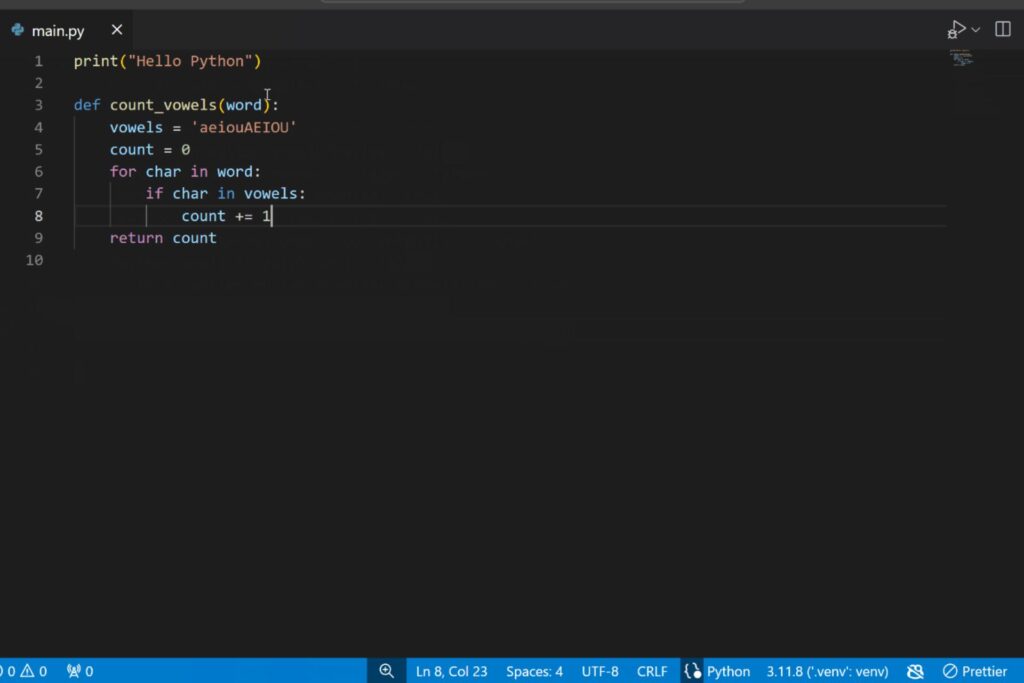Toggle end of line sequence CRLF
The height and width of the screenshot is (683, 1024).
tap(652, 671)
